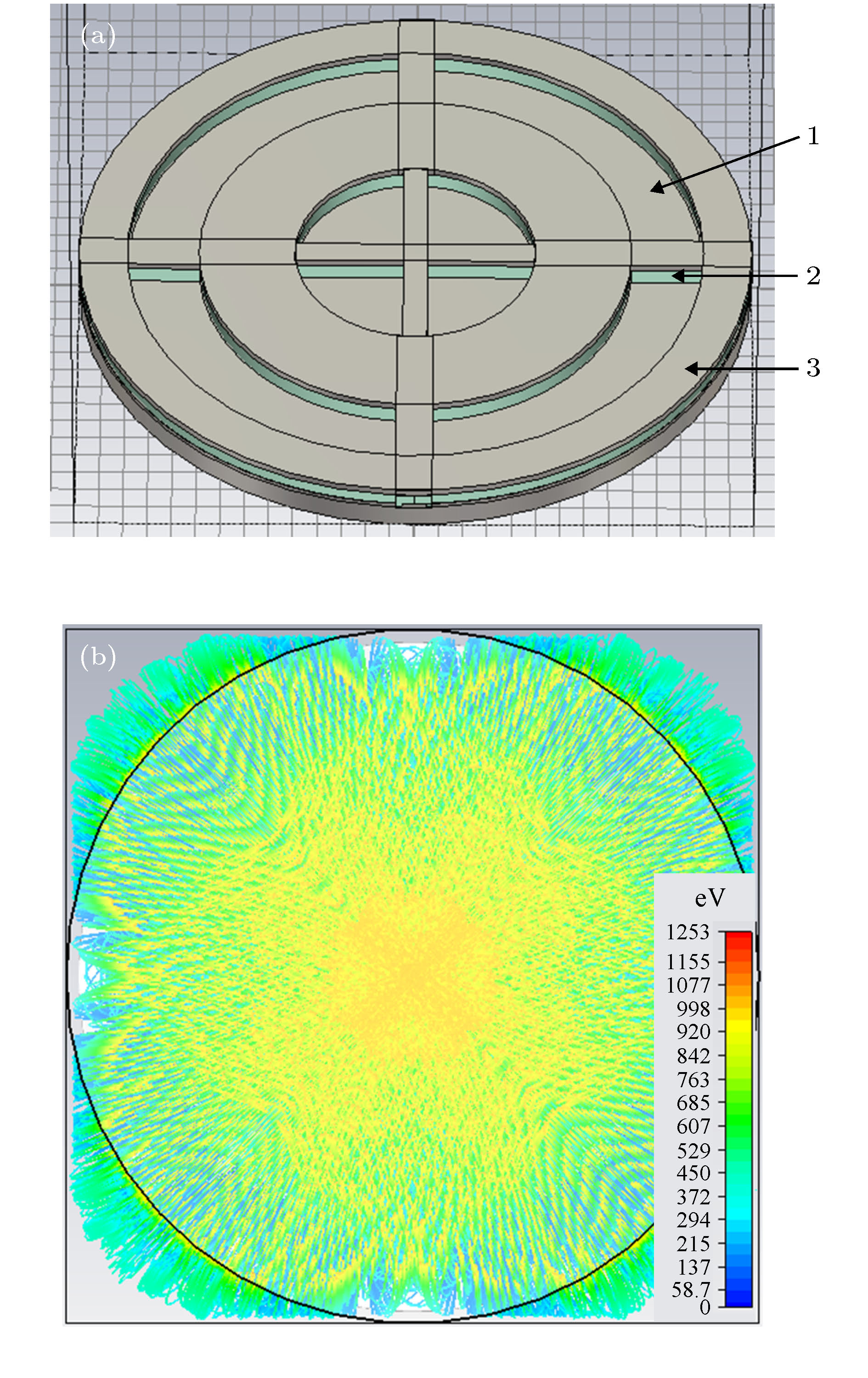Click the 294 value on the color scale
The width and height of the screenshot is (868, 1378).
click(x=693, y=1220)
